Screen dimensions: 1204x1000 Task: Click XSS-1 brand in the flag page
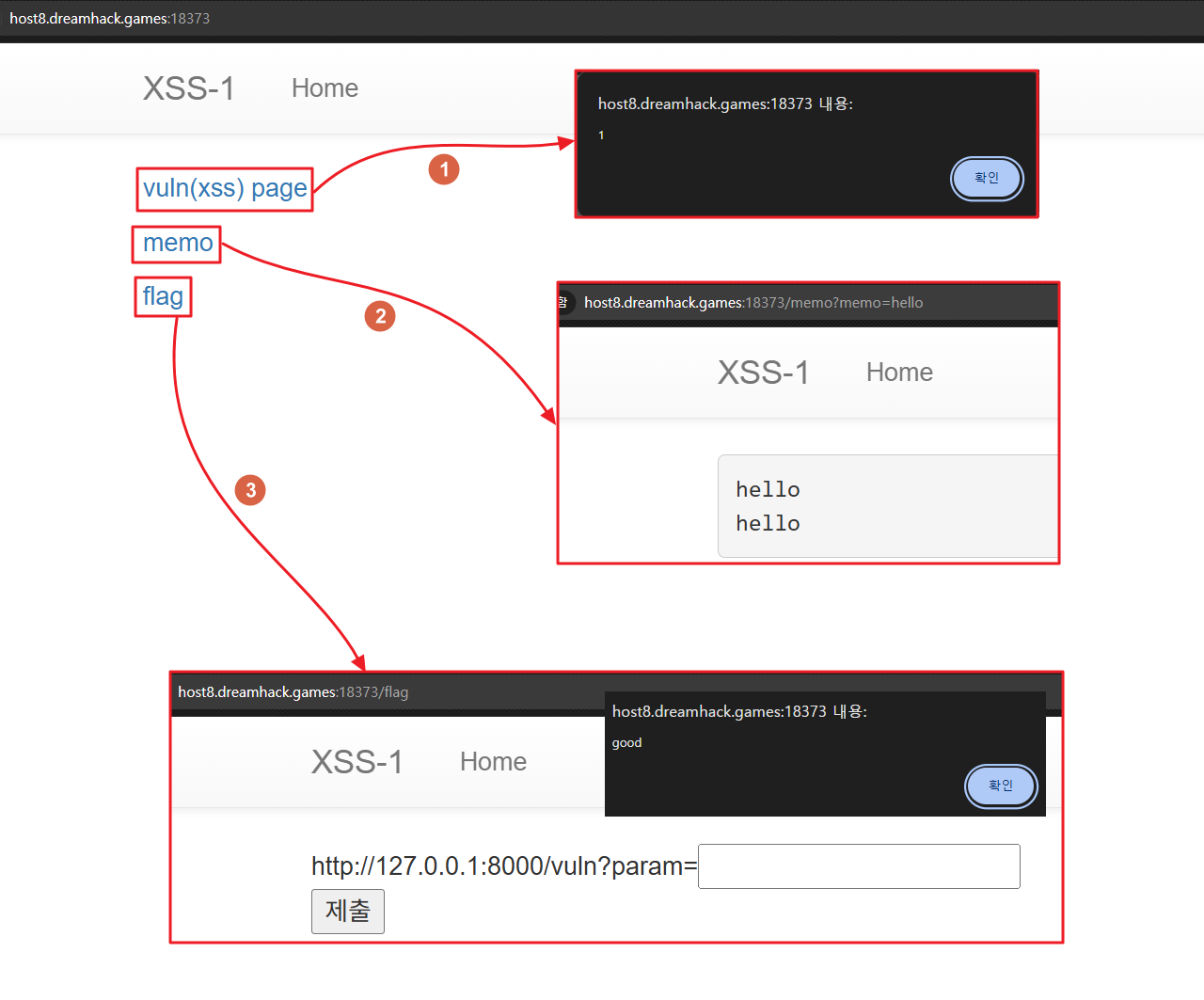pos(356,762)
